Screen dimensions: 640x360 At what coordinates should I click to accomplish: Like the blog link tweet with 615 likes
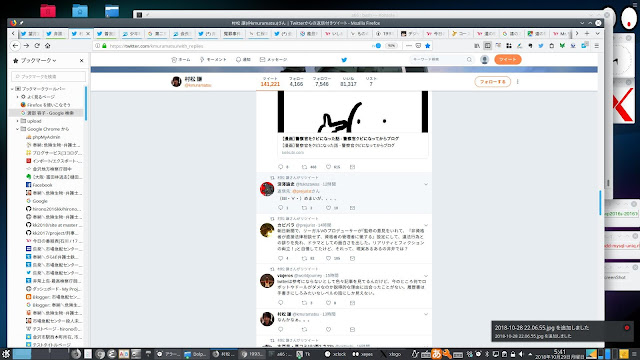point(328,167)
